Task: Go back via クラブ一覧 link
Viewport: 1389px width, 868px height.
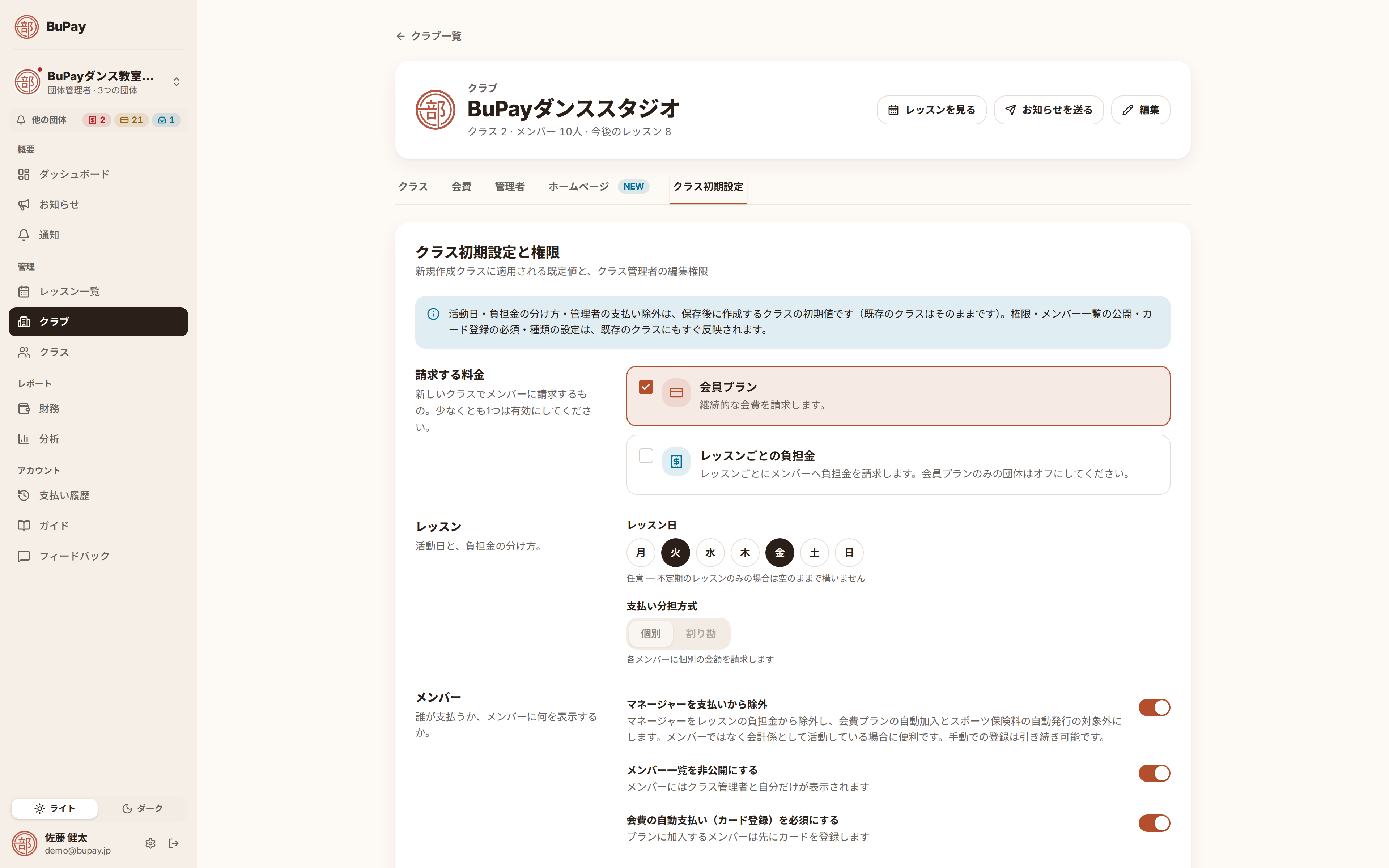Action: coord(429,36)
